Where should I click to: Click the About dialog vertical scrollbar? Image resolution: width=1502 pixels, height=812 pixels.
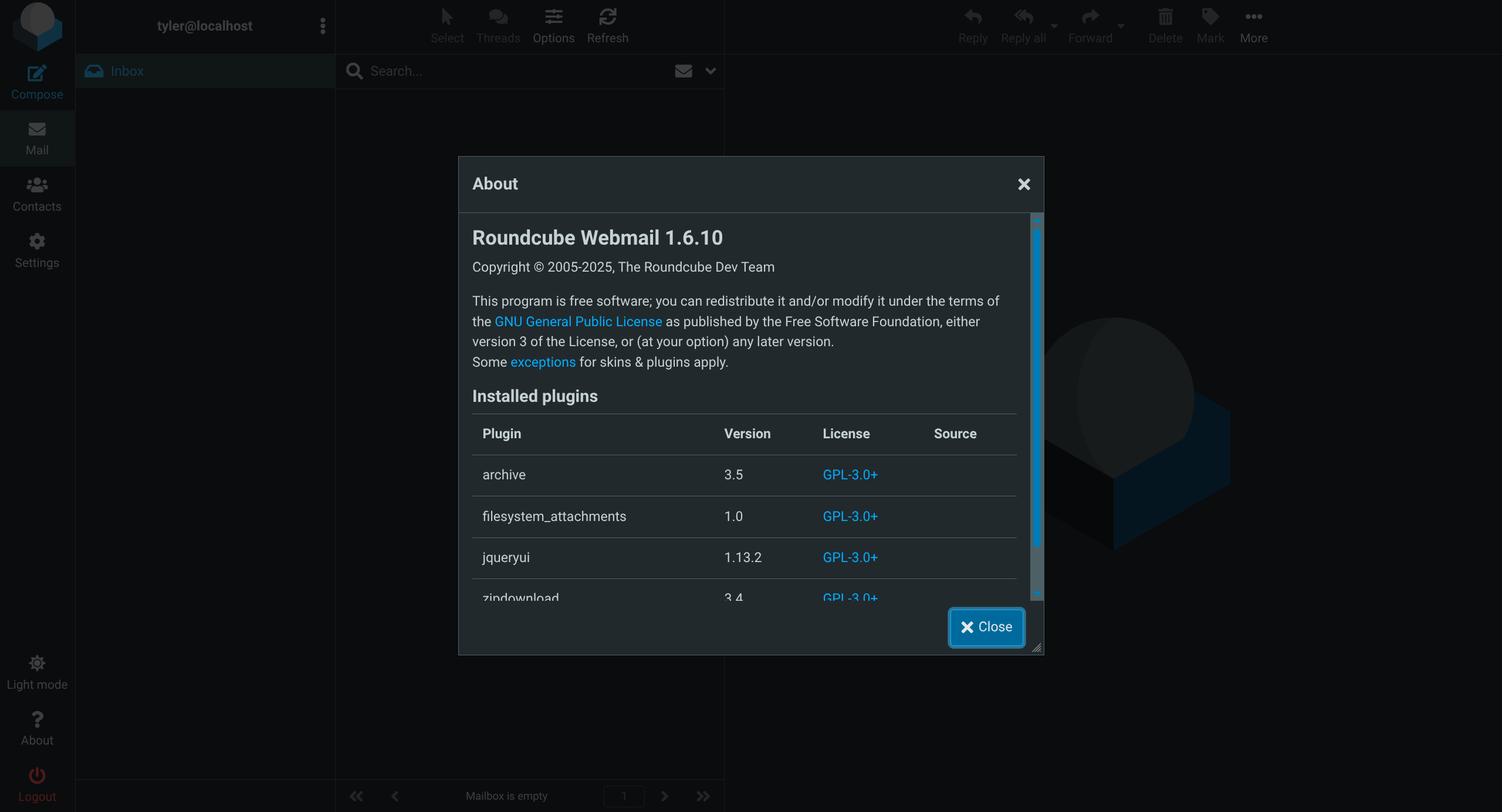(1037, 387)
